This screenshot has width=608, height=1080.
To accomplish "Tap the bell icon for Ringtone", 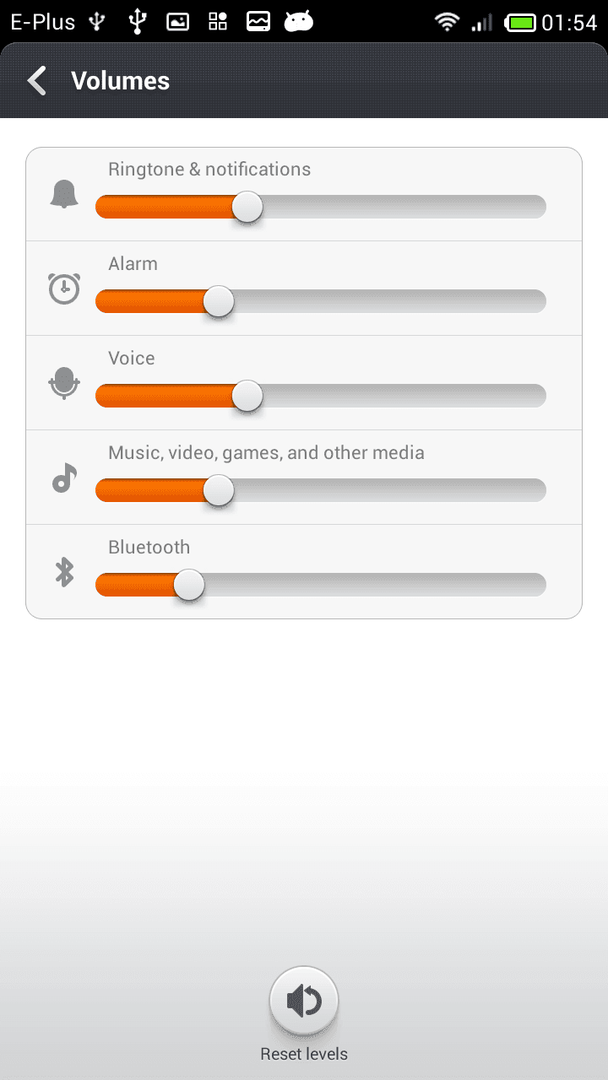I will tap(64, 195).
